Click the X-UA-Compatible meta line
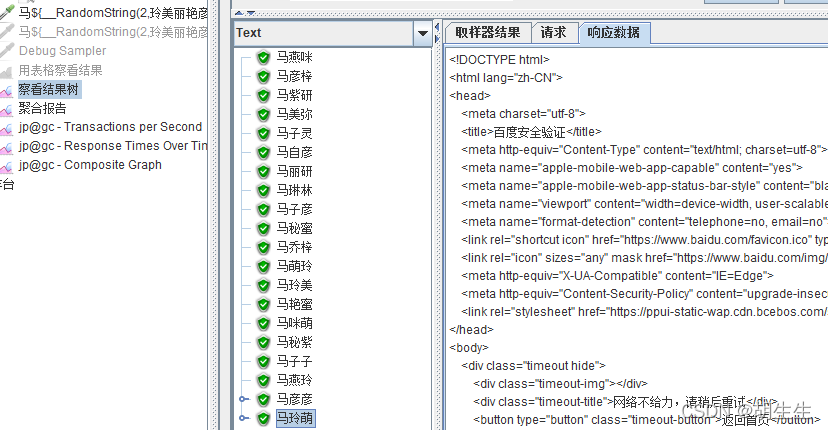This screenshot has width=828, height=430. click(617, 276)
